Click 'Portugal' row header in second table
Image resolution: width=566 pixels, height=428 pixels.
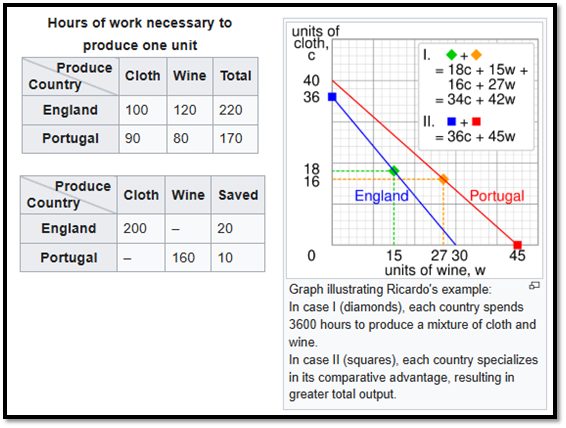(x=69, y=258)
